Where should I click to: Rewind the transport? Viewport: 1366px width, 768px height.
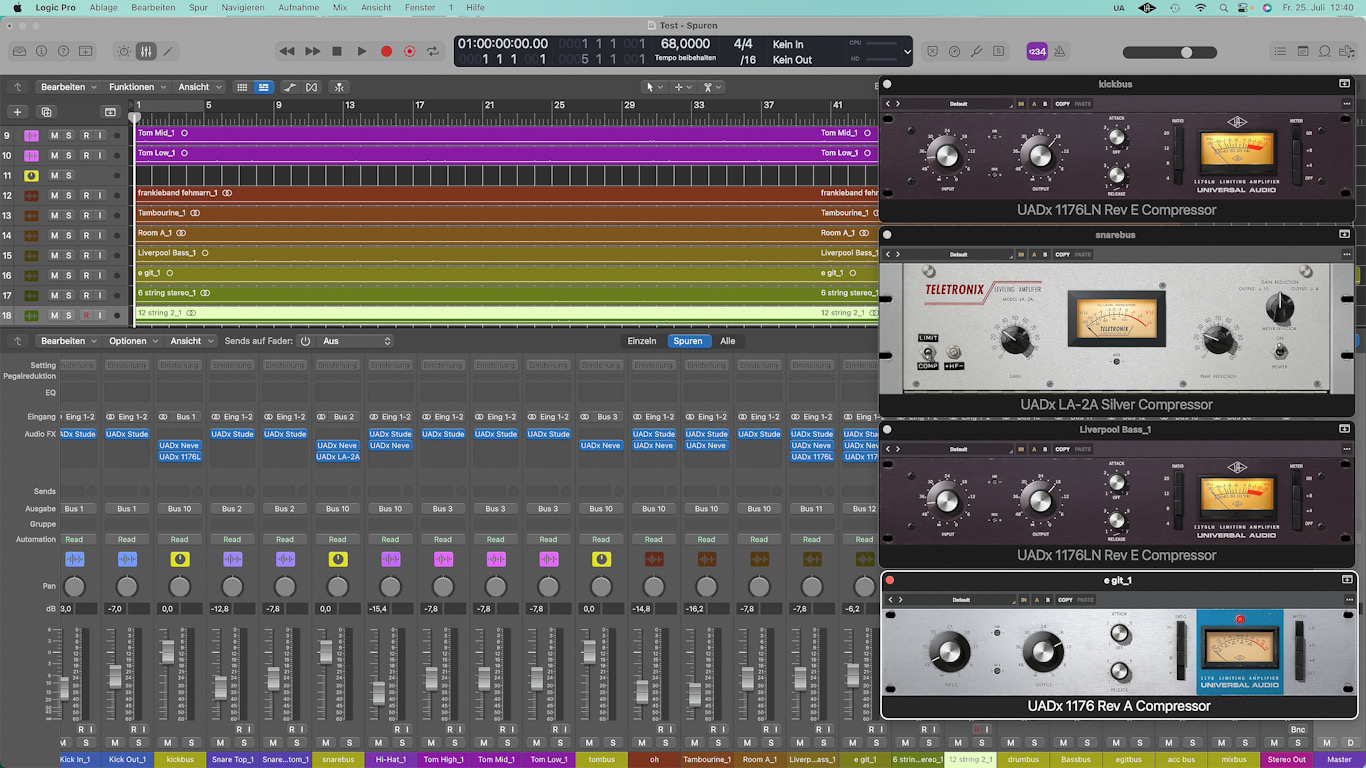[287, 51]
